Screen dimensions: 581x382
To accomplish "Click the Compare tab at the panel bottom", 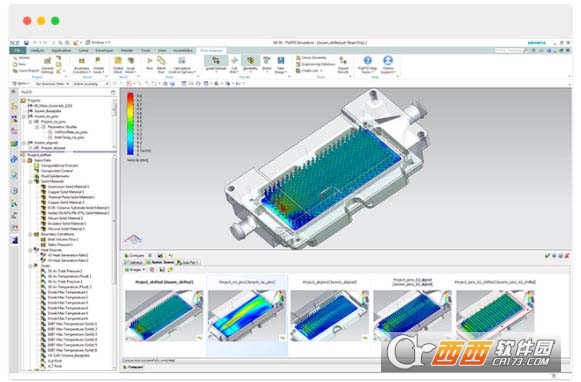I will coord(133,367).
